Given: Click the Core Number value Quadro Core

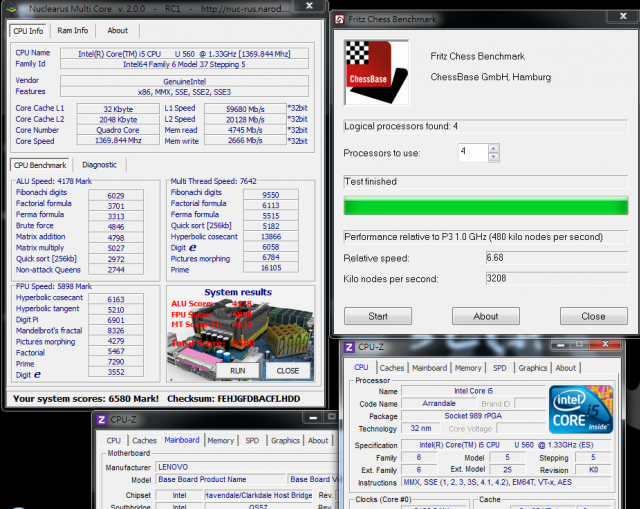Looking at the screenshot, I should 118,130.
